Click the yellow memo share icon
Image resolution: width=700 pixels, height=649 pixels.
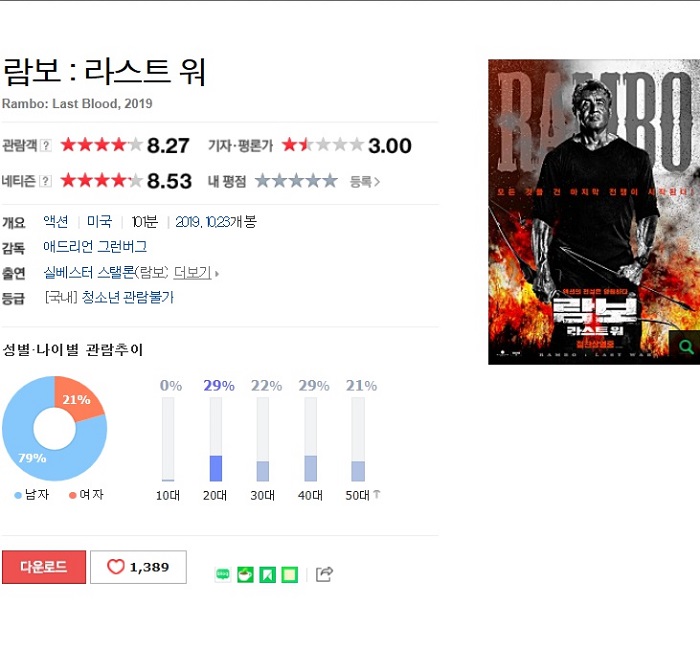tap(290, 574)
